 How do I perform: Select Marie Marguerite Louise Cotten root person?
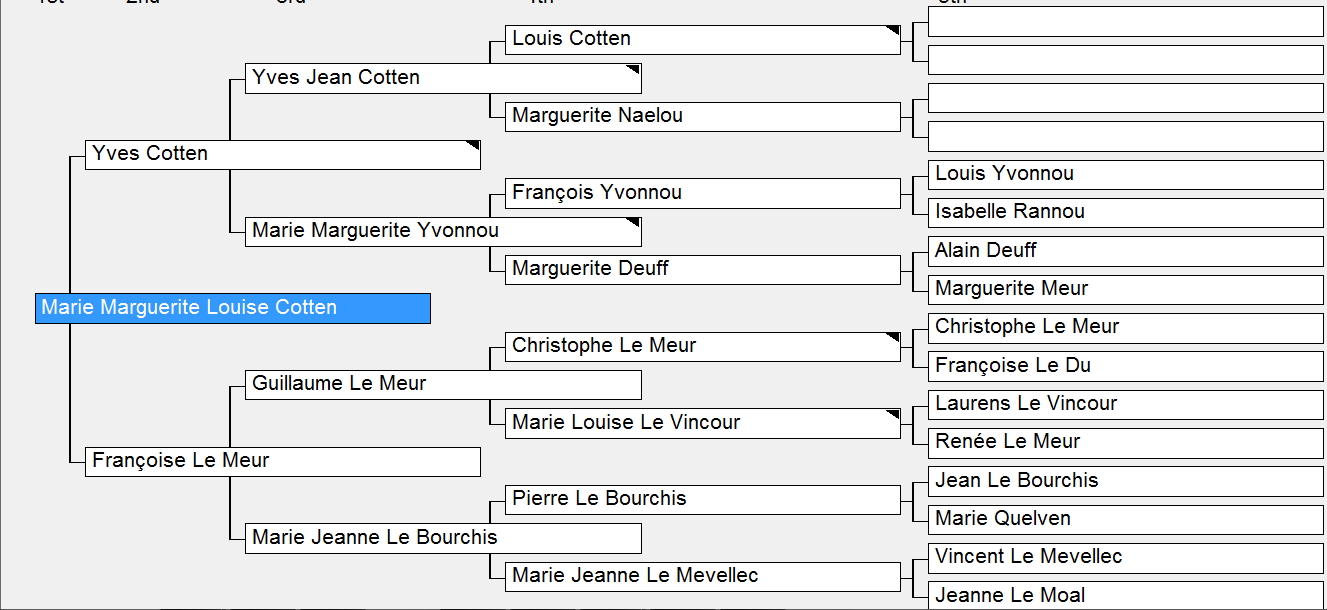[x=232, y=308]
